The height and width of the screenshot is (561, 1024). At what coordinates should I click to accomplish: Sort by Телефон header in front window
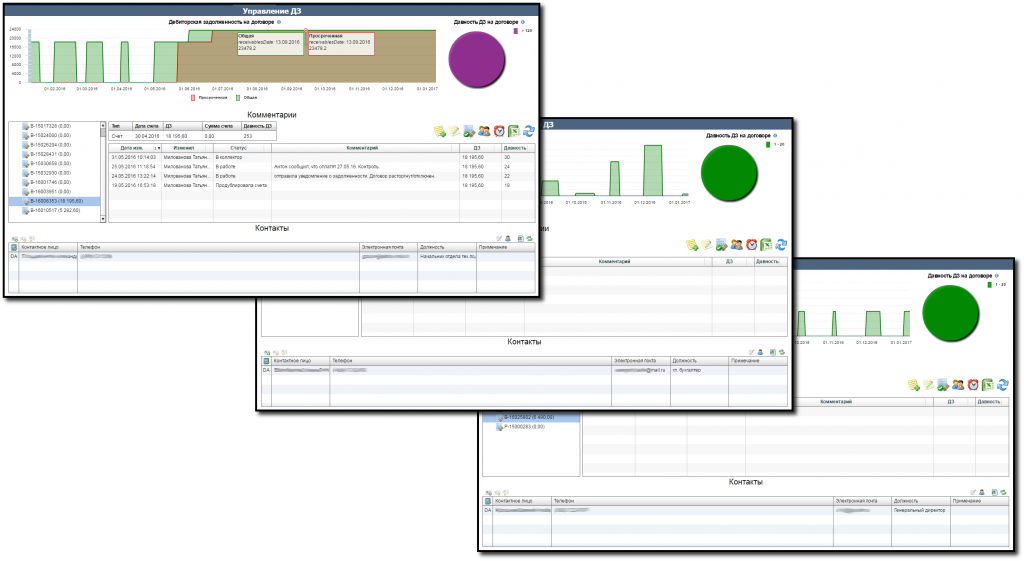click(219, 247)
